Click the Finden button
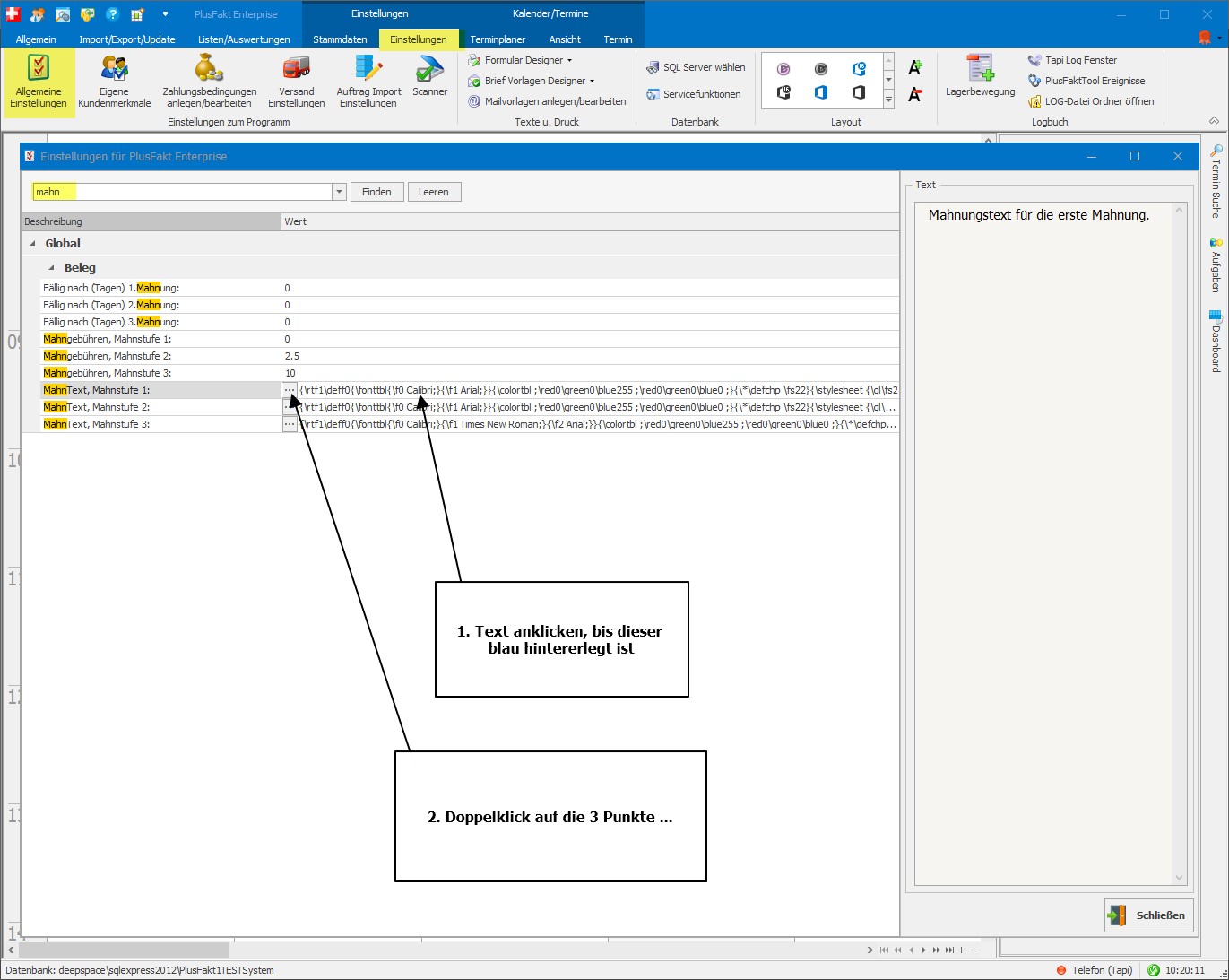The height and width of the screenshot is (980, 1229). 376,192
